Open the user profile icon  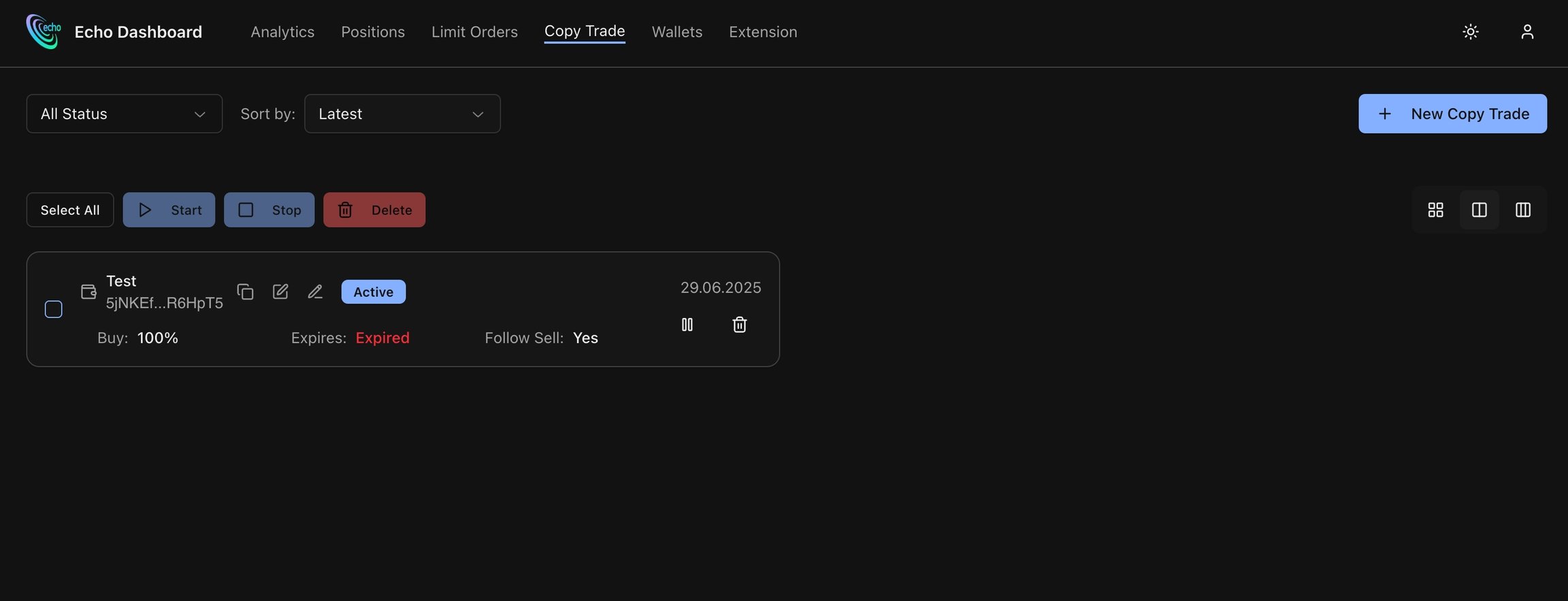[1527, 31]
